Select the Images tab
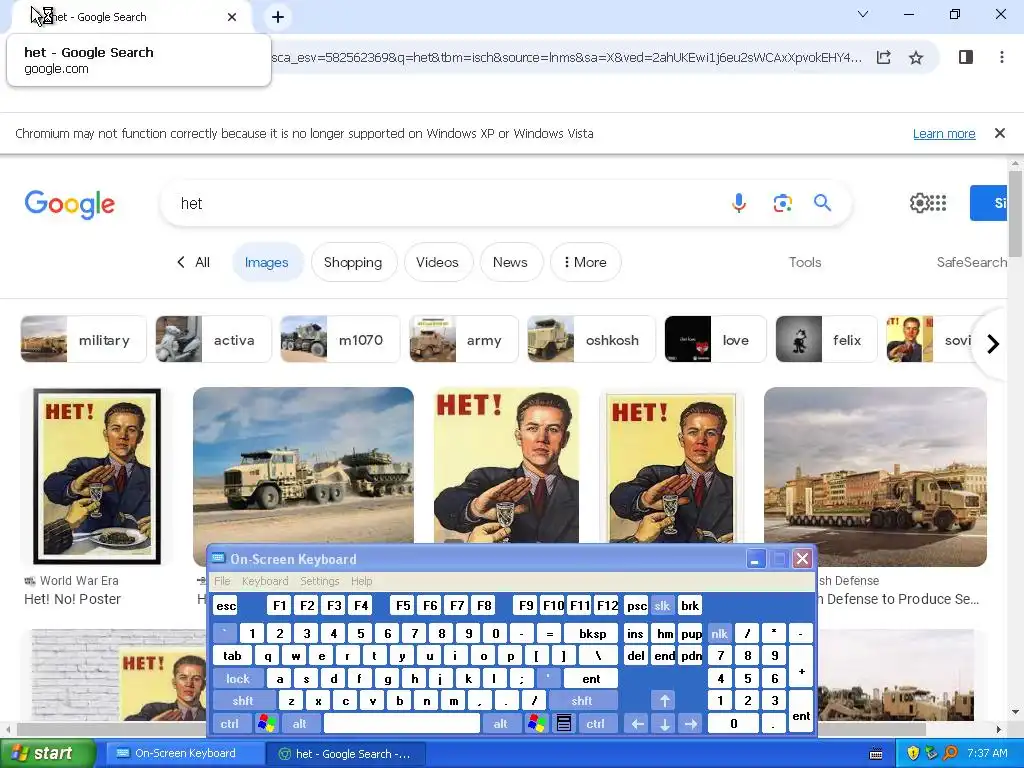Viewport: 1024px width, 768px height. 266,262
